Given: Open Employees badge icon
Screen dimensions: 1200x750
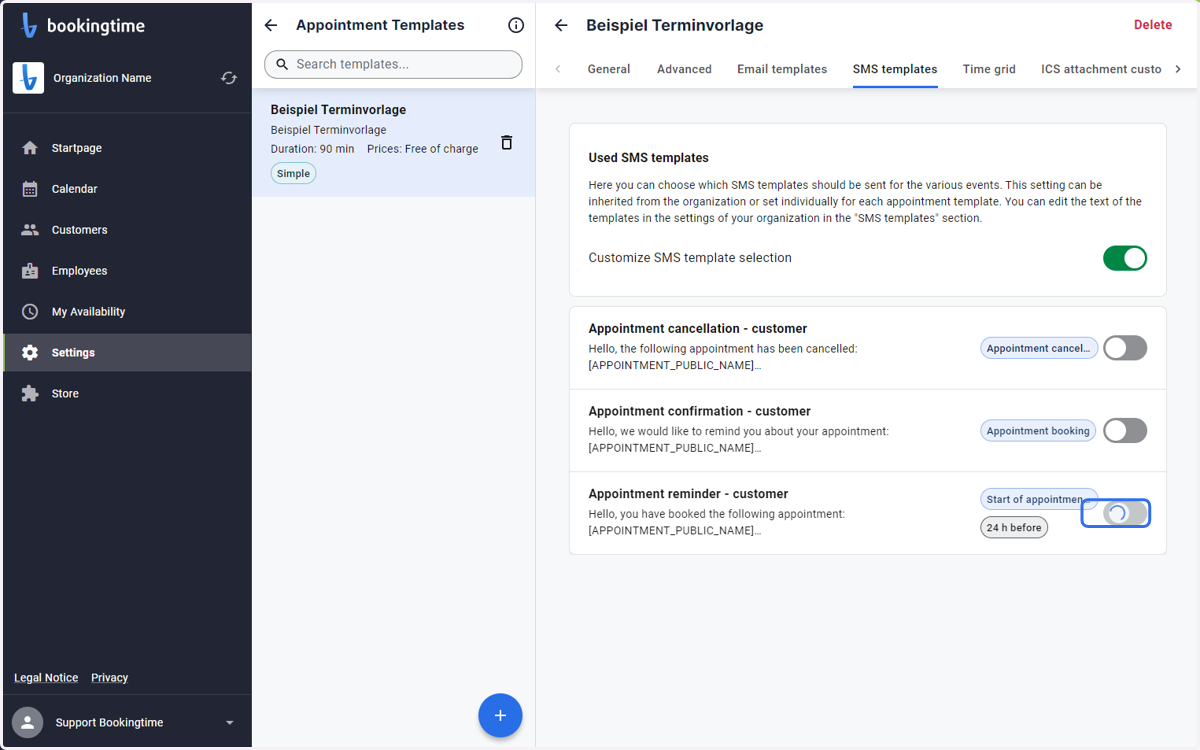Looking at the screenshot, I should coord(30,271).
